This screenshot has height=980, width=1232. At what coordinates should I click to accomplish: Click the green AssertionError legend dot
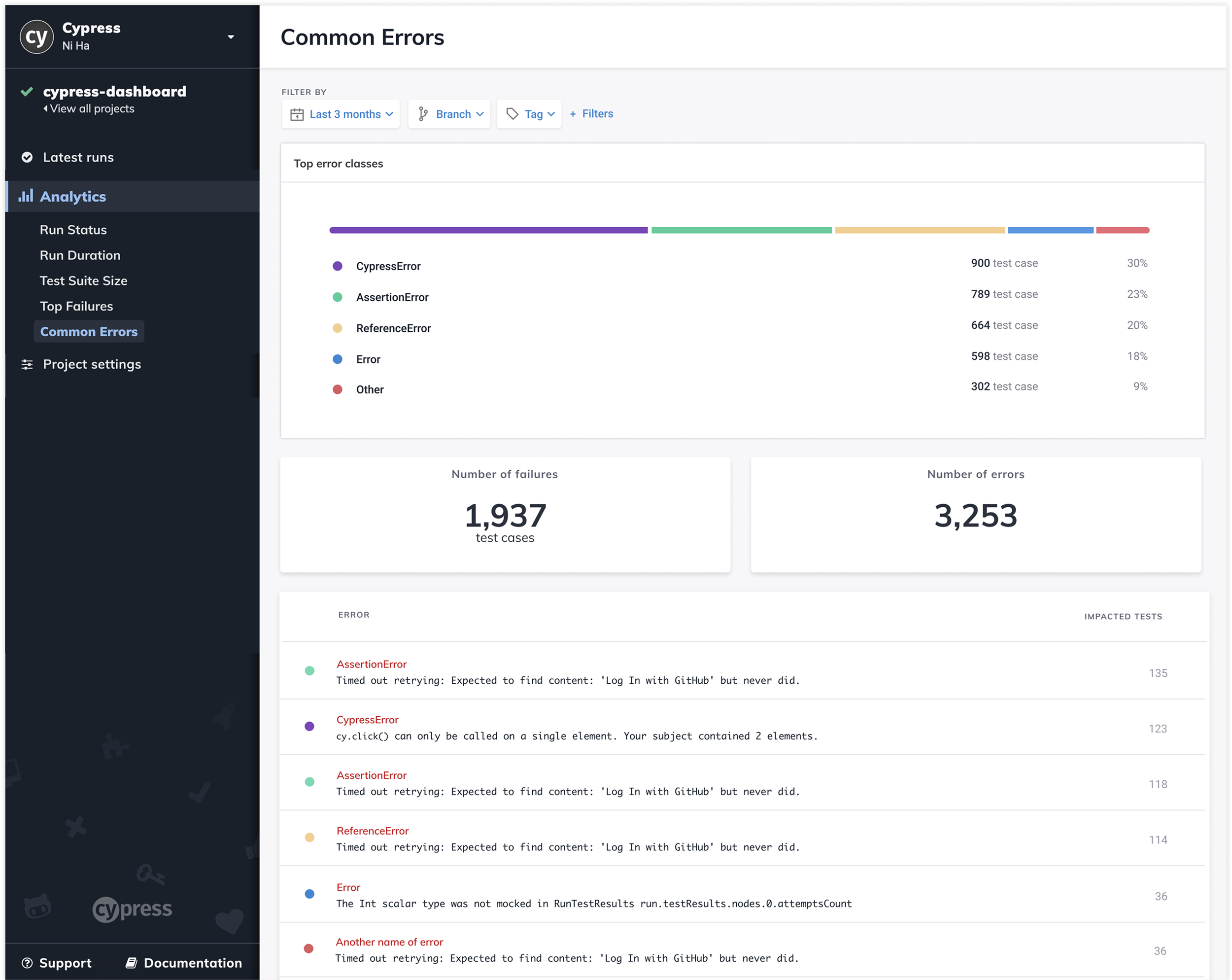pyautogui.click(x=338, y=297)
